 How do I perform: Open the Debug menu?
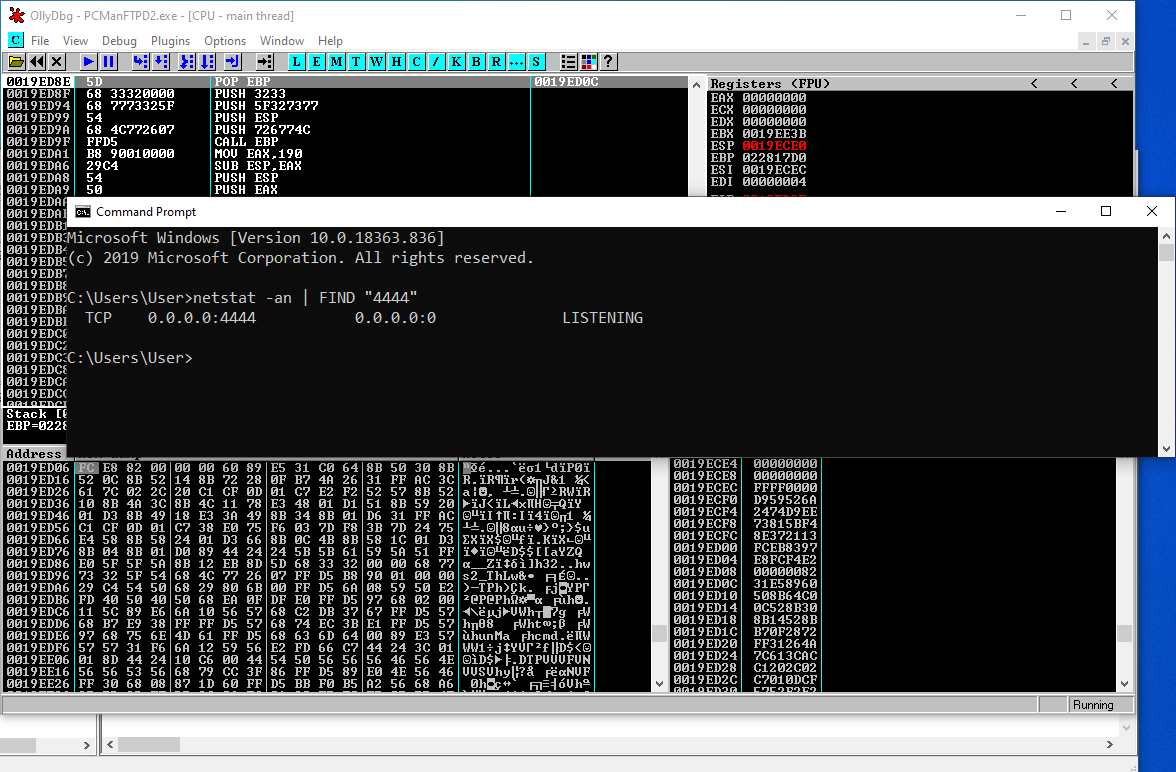tap(119, 41)
